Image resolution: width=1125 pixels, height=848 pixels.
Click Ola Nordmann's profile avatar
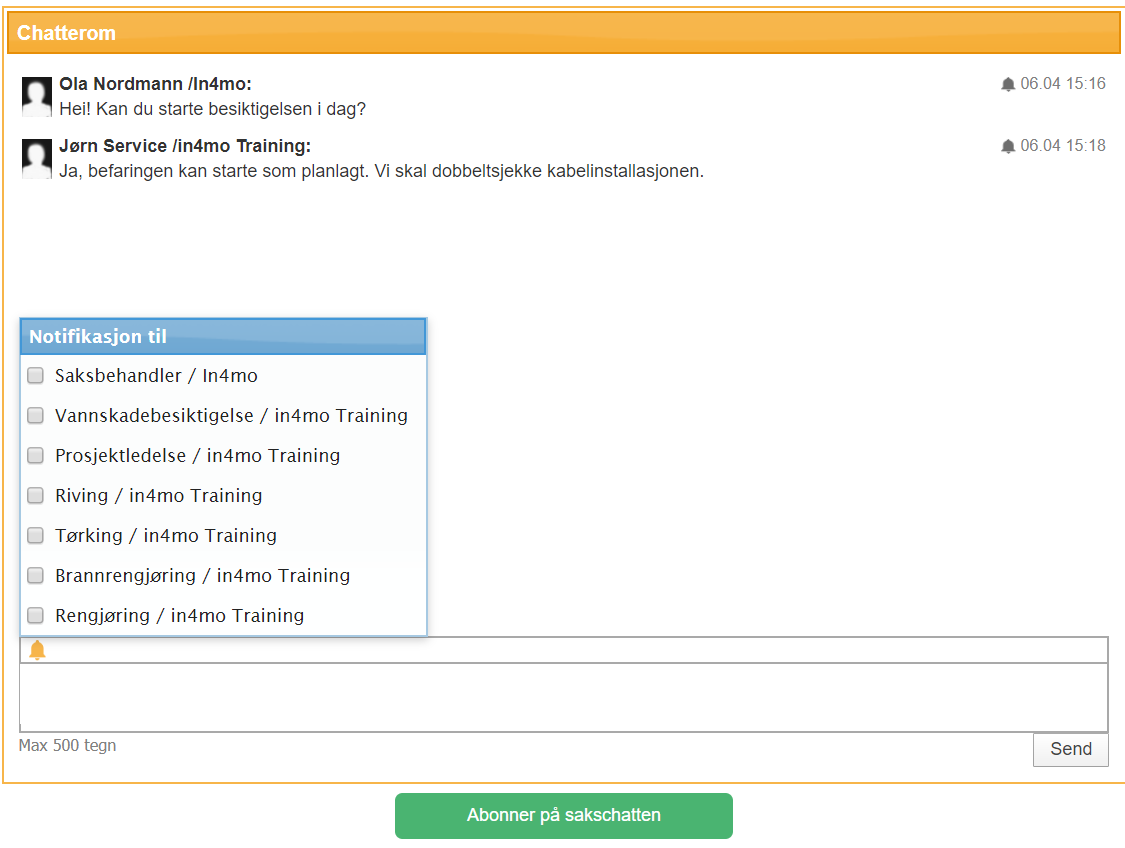click(x=37, y=96)
